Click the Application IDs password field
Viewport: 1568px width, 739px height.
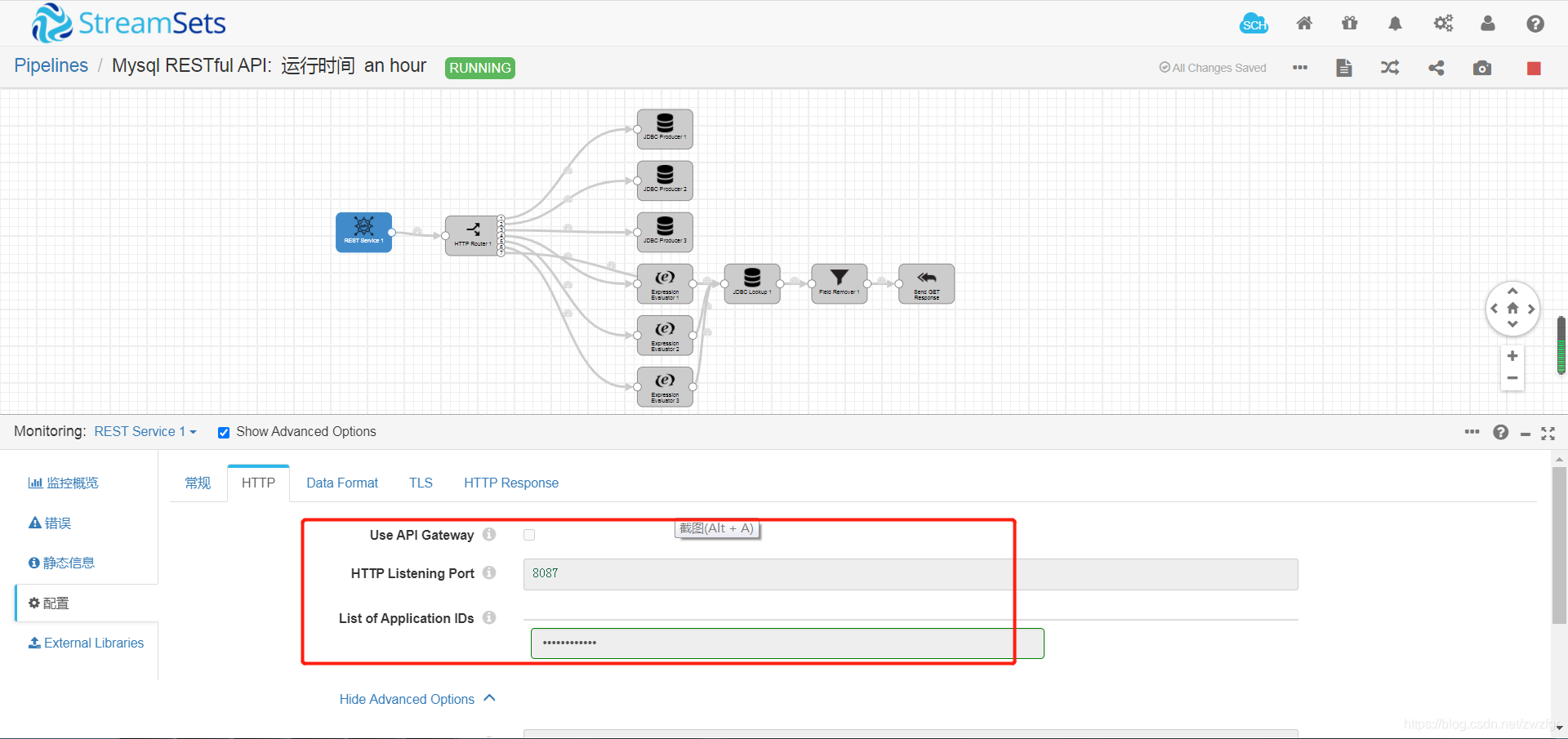pos(787,643)
